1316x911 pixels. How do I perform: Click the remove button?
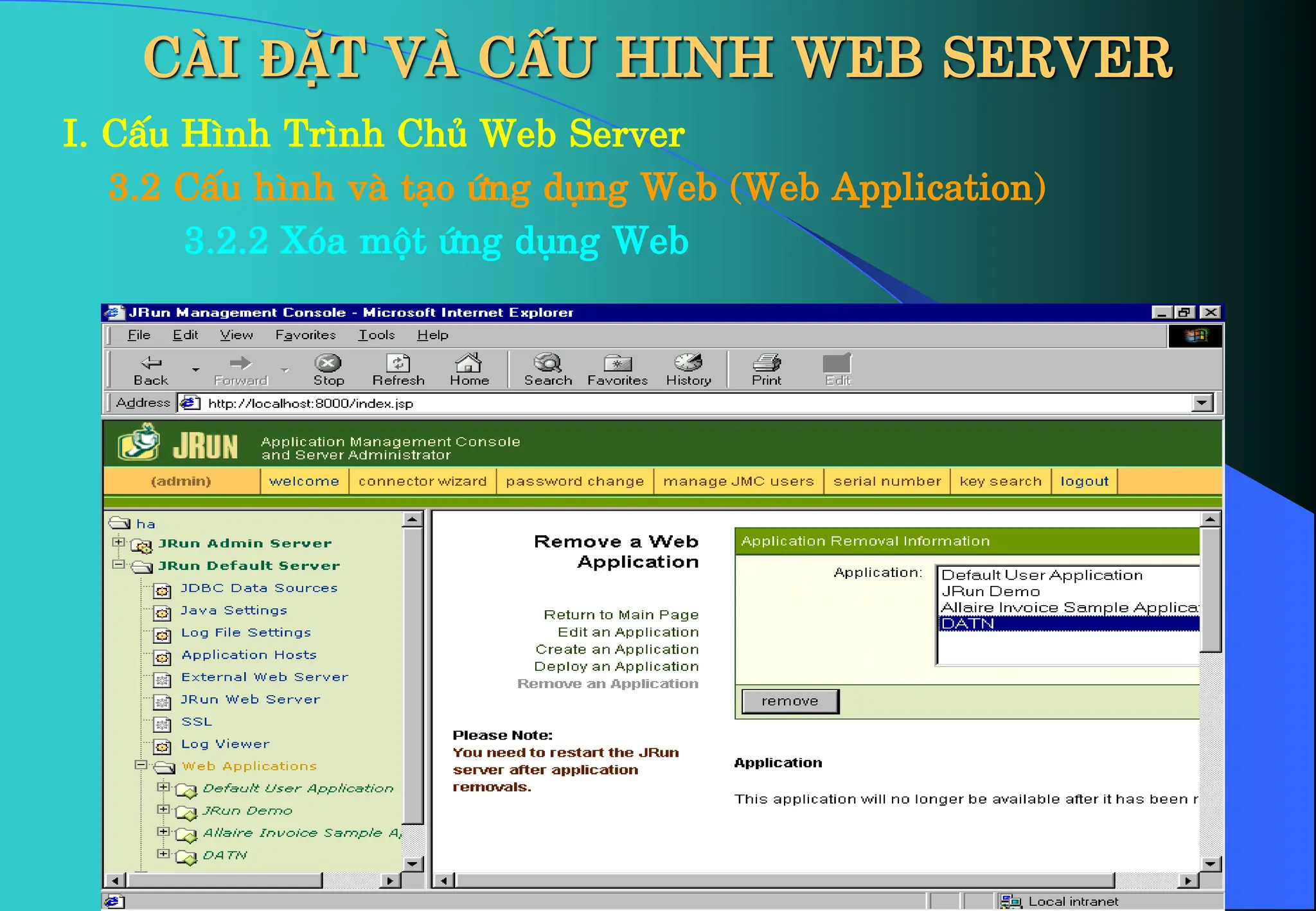tap(790, 701)
